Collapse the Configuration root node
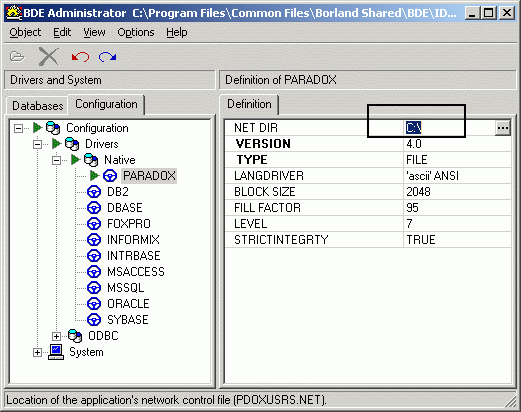521x412 pixels. tap(18, 128)
